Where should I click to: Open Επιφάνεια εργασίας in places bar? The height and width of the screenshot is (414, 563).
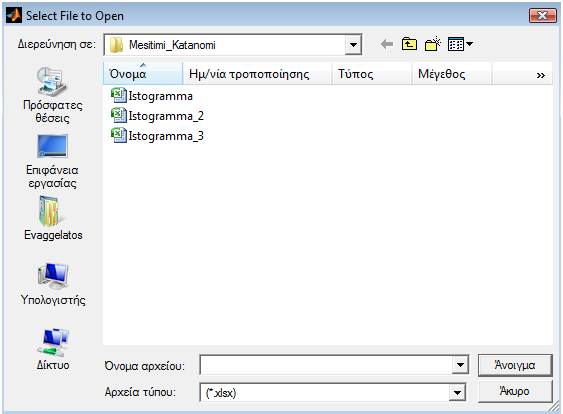point(52,161)
